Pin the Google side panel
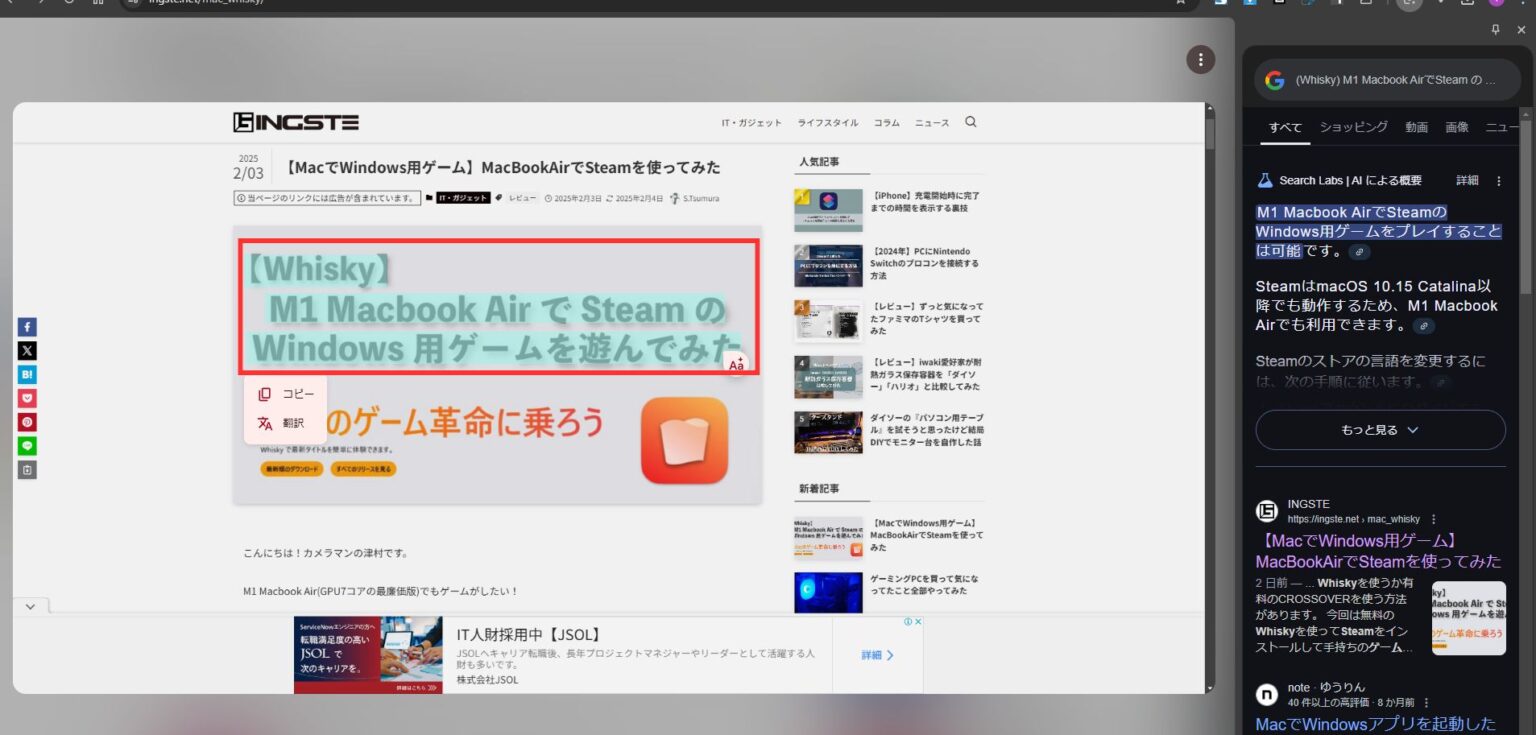Screen dimensions: 1536x735 click(1494, 29)
